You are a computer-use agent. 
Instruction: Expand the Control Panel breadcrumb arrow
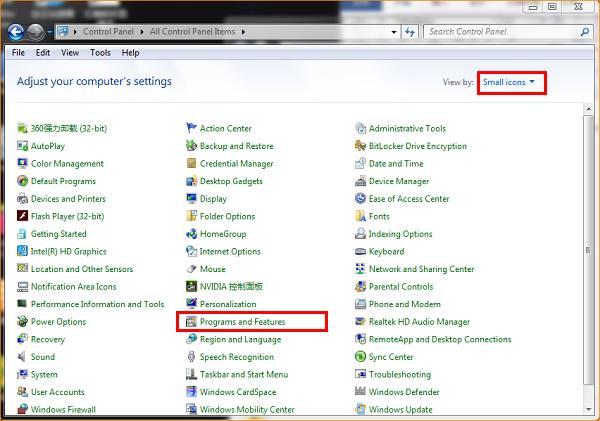tap(143, 32)
